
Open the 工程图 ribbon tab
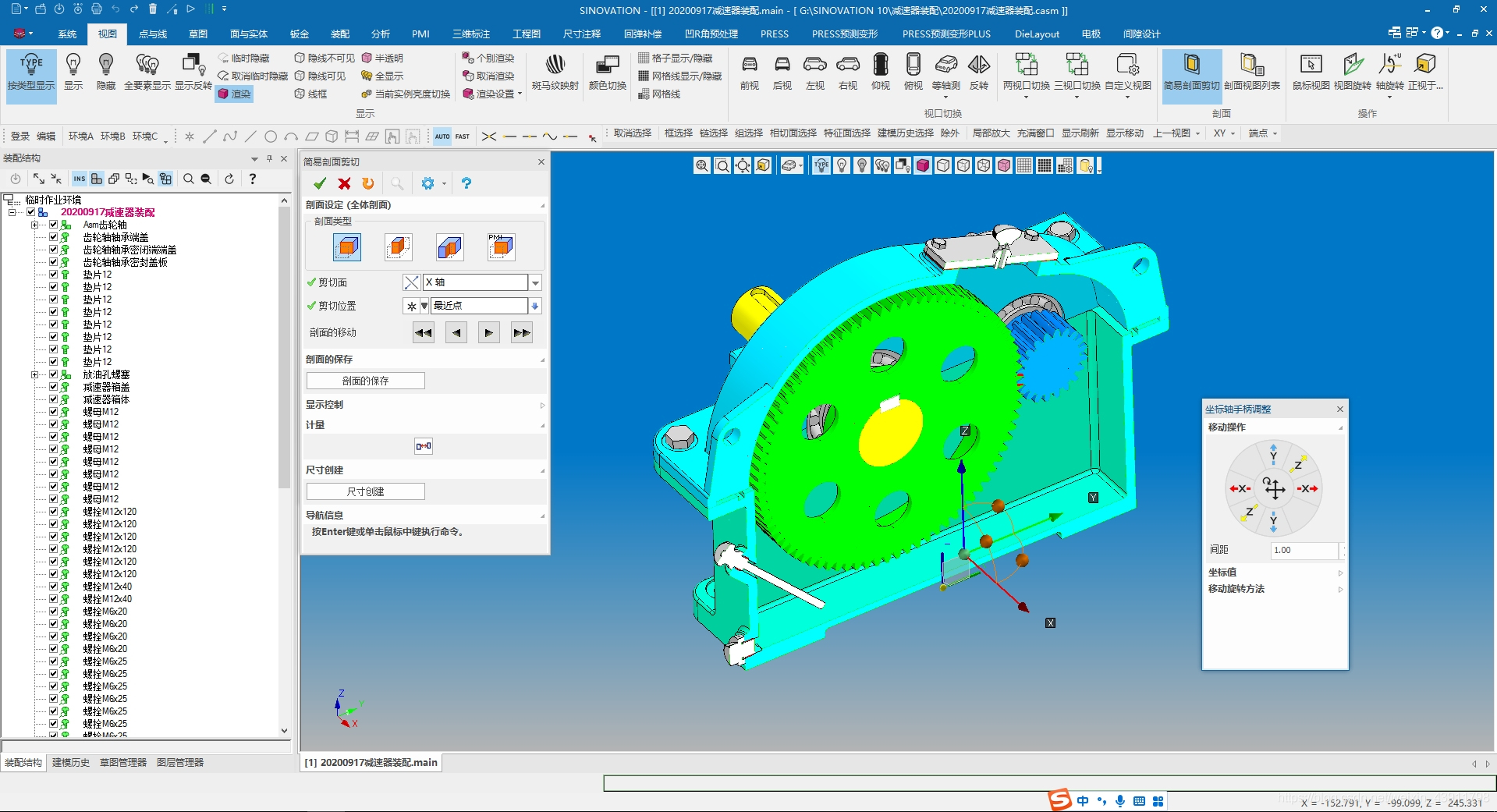pyautogui.click(x=527, y=34)
